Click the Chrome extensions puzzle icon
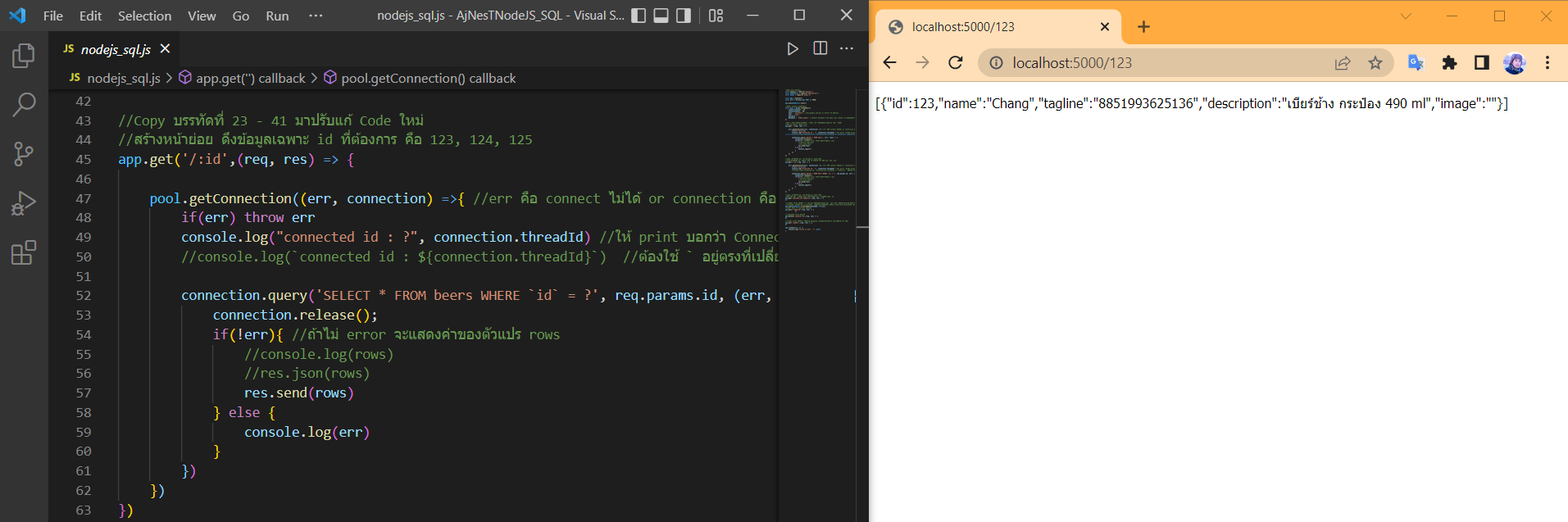The width and height of the screenshot is (1568, 522). pos(1449,63)
